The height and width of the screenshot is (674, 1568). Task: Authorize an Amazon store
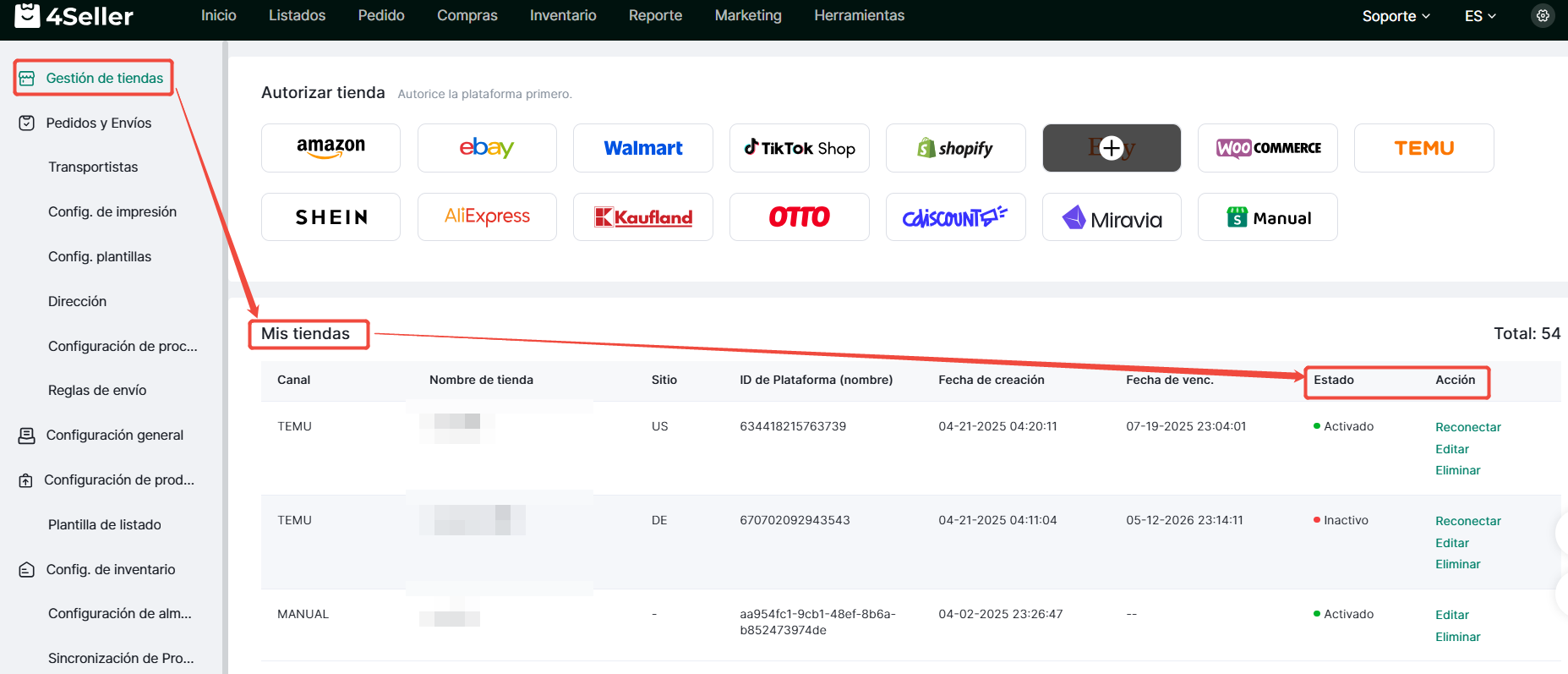coord(331,148)
